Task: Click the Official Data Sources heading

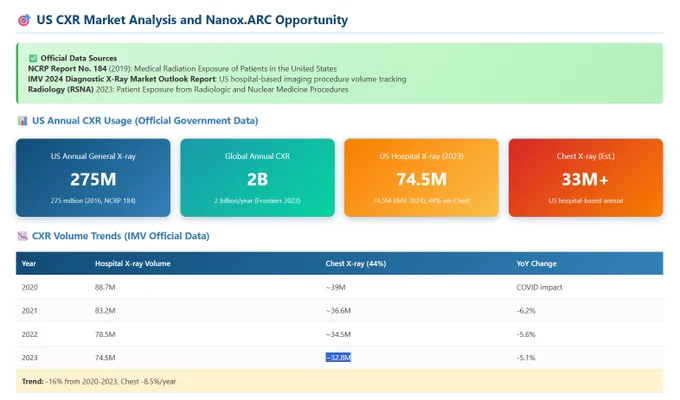Action: (x=78, y=58)
